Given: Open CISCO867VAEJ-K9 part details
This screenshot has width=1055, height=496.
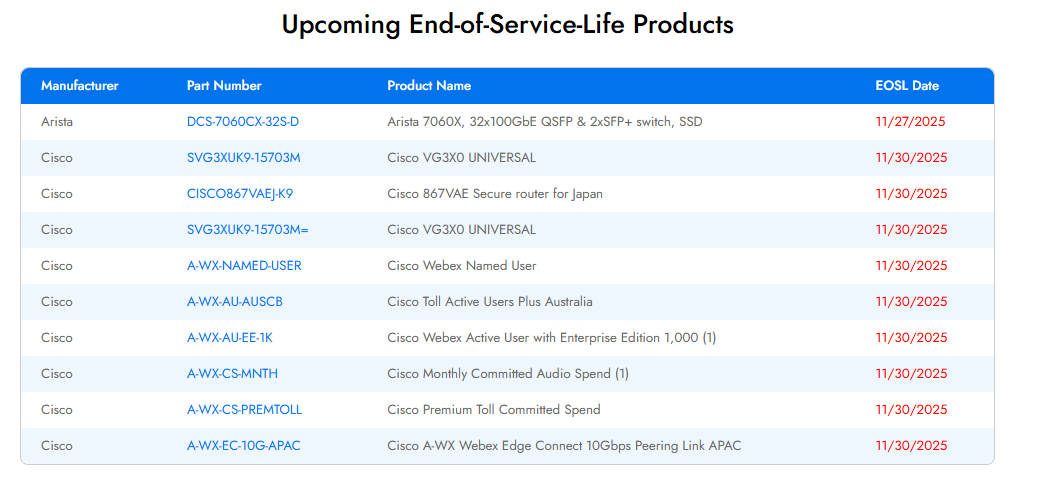Looking at the screenshot, I should (240, 194).
